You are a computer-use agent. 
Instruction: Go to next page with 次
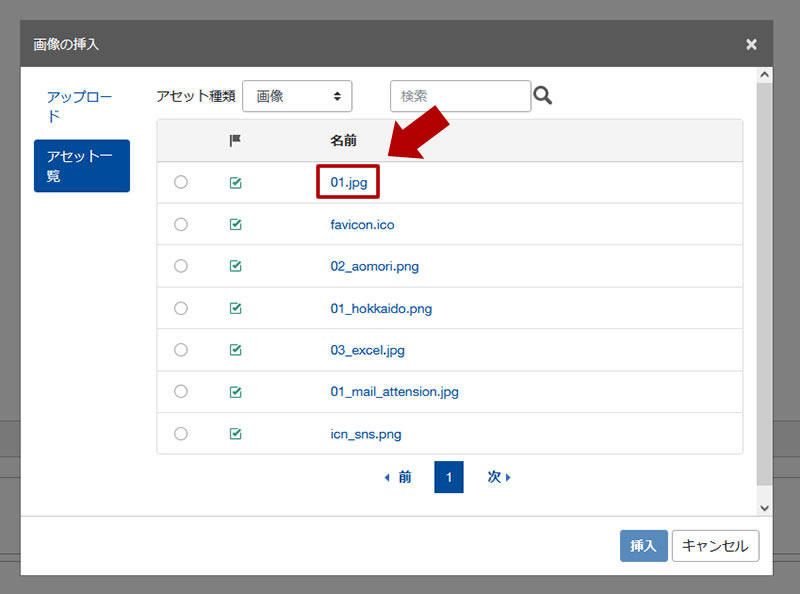point(499,478)
